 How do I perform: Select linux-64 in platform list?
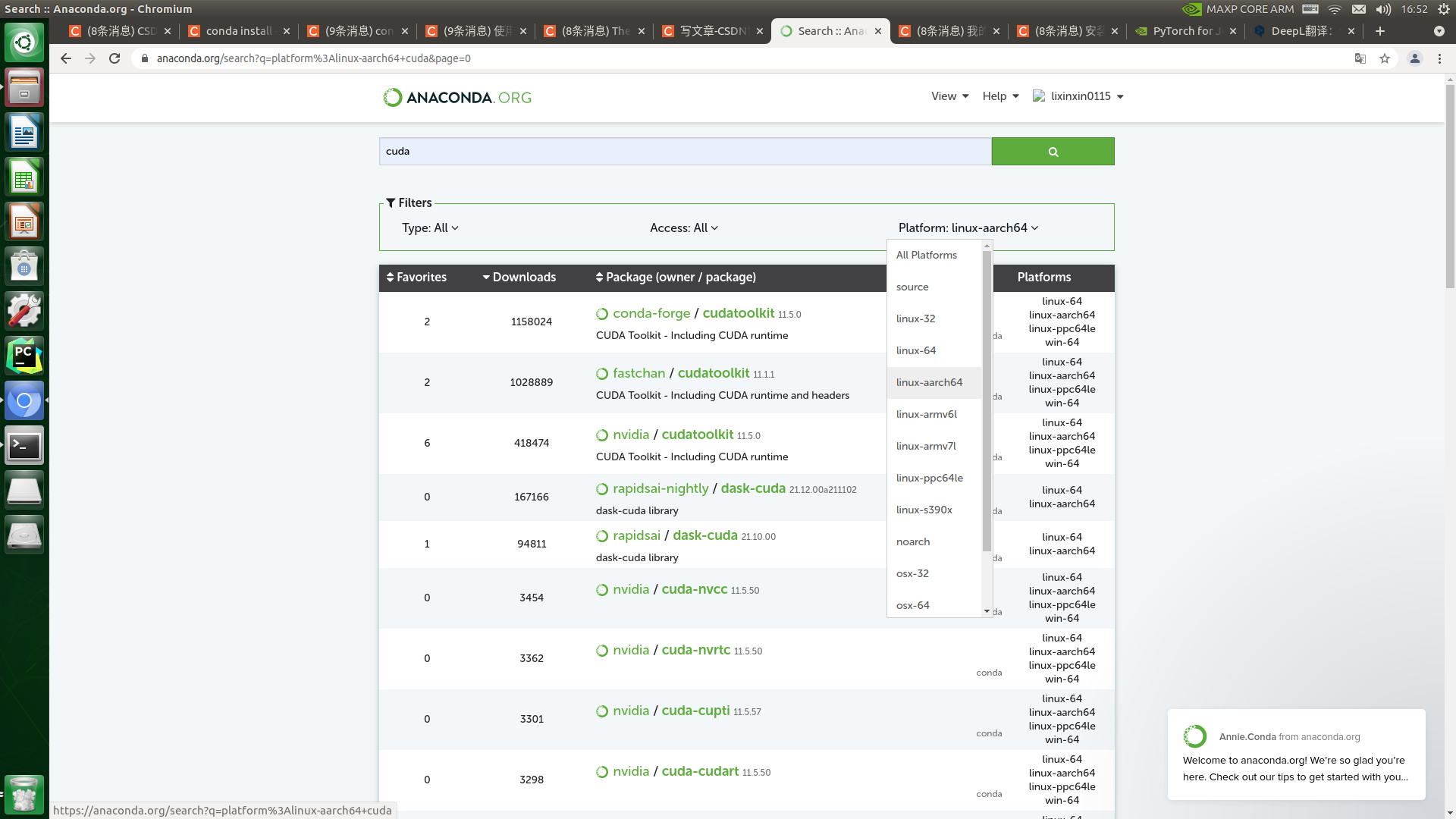[916, 350]
